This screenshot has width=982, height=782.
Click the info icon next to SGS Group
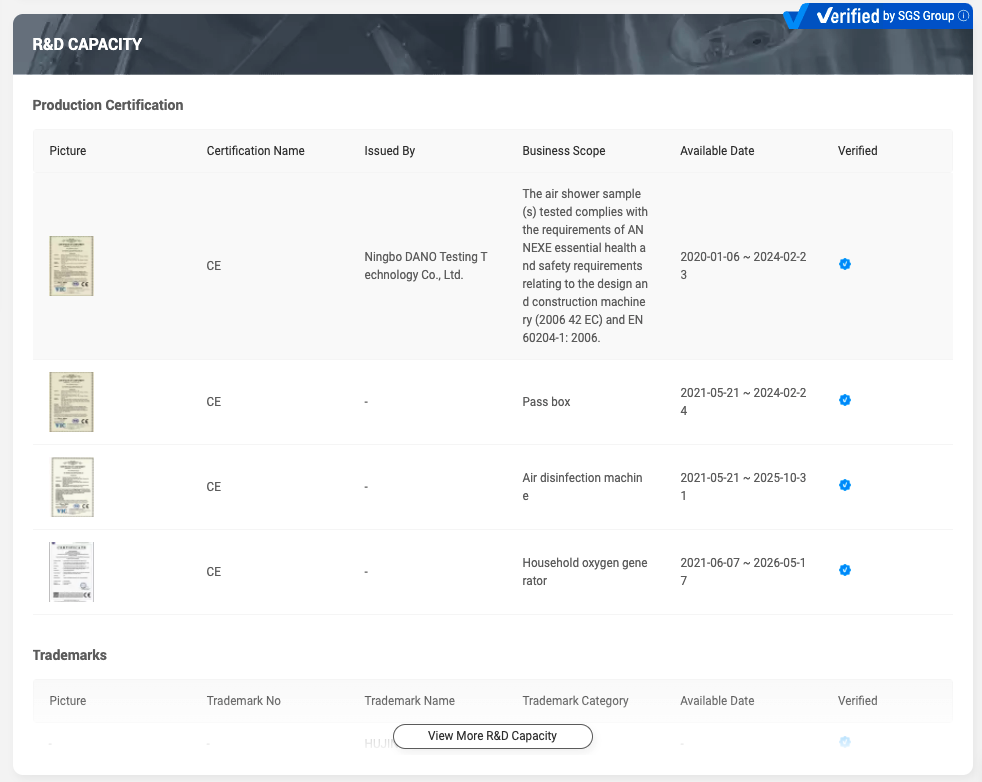[964, 16]
